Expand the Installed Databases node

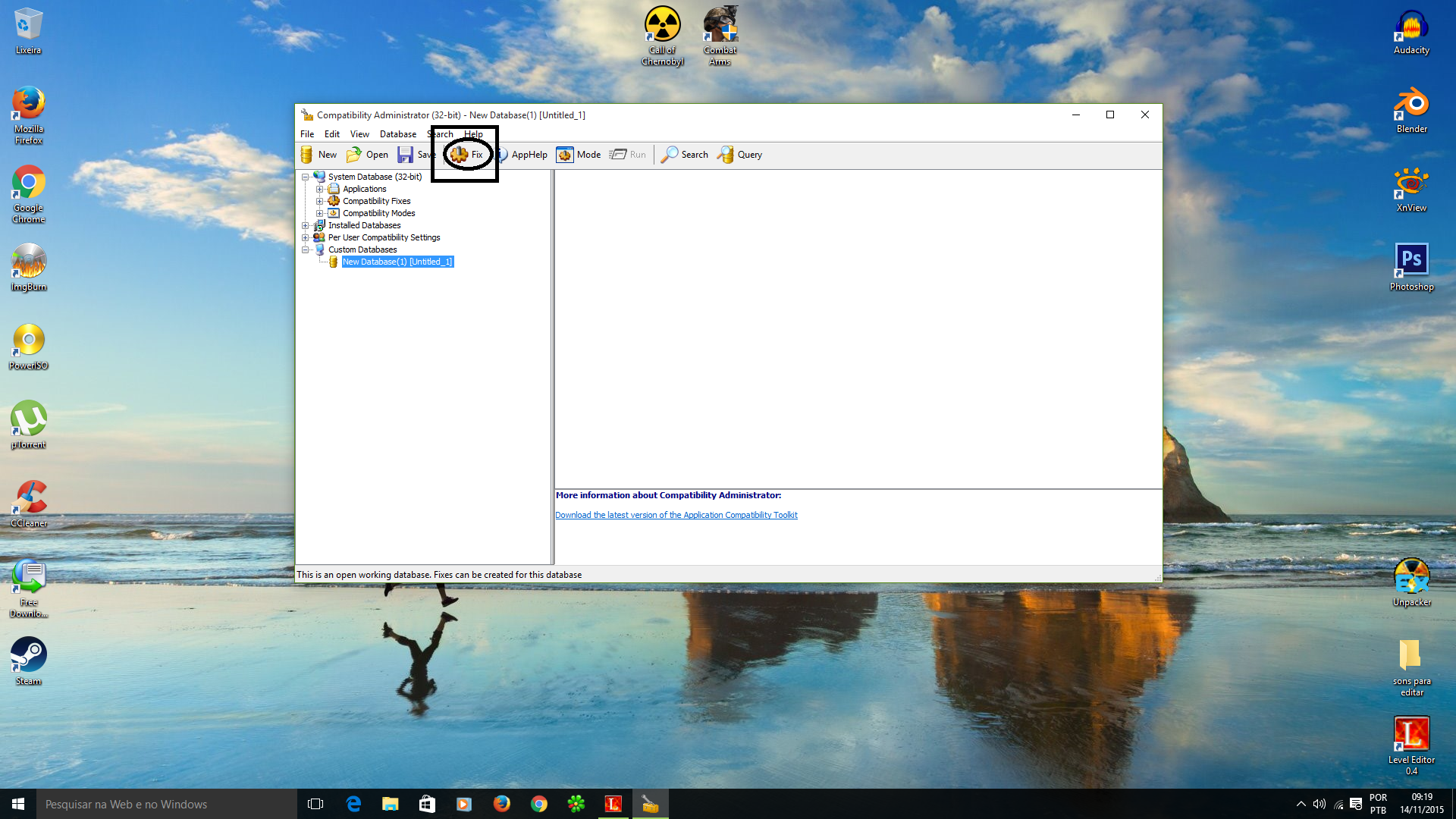pos(306,225)
